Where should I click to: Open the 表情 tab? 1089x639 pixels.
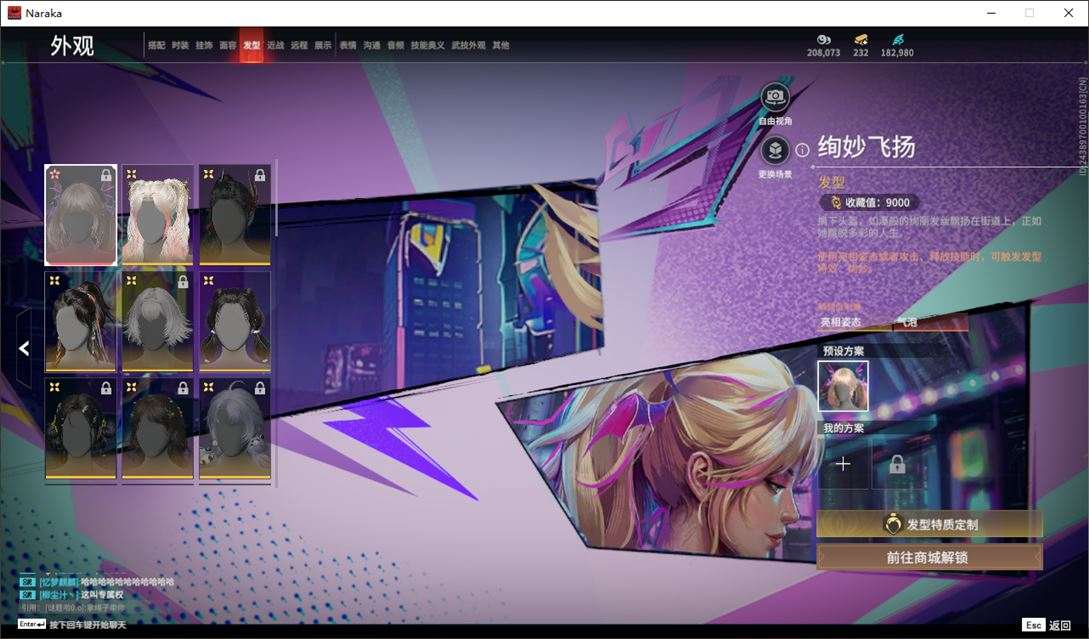coord(348,45)
